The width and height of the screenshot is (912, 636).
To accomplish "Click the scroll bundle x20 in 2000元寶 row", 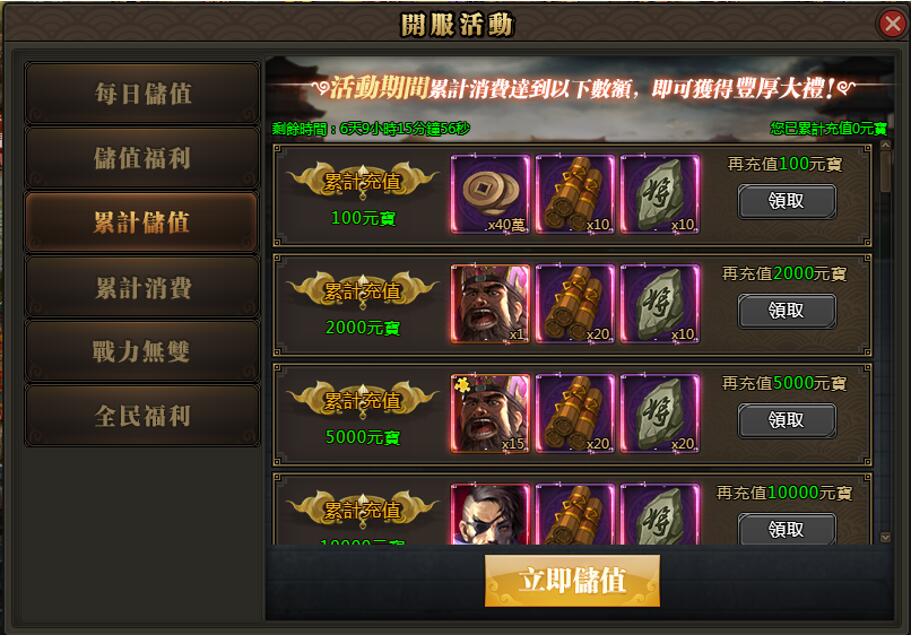I will click(575, 304).
